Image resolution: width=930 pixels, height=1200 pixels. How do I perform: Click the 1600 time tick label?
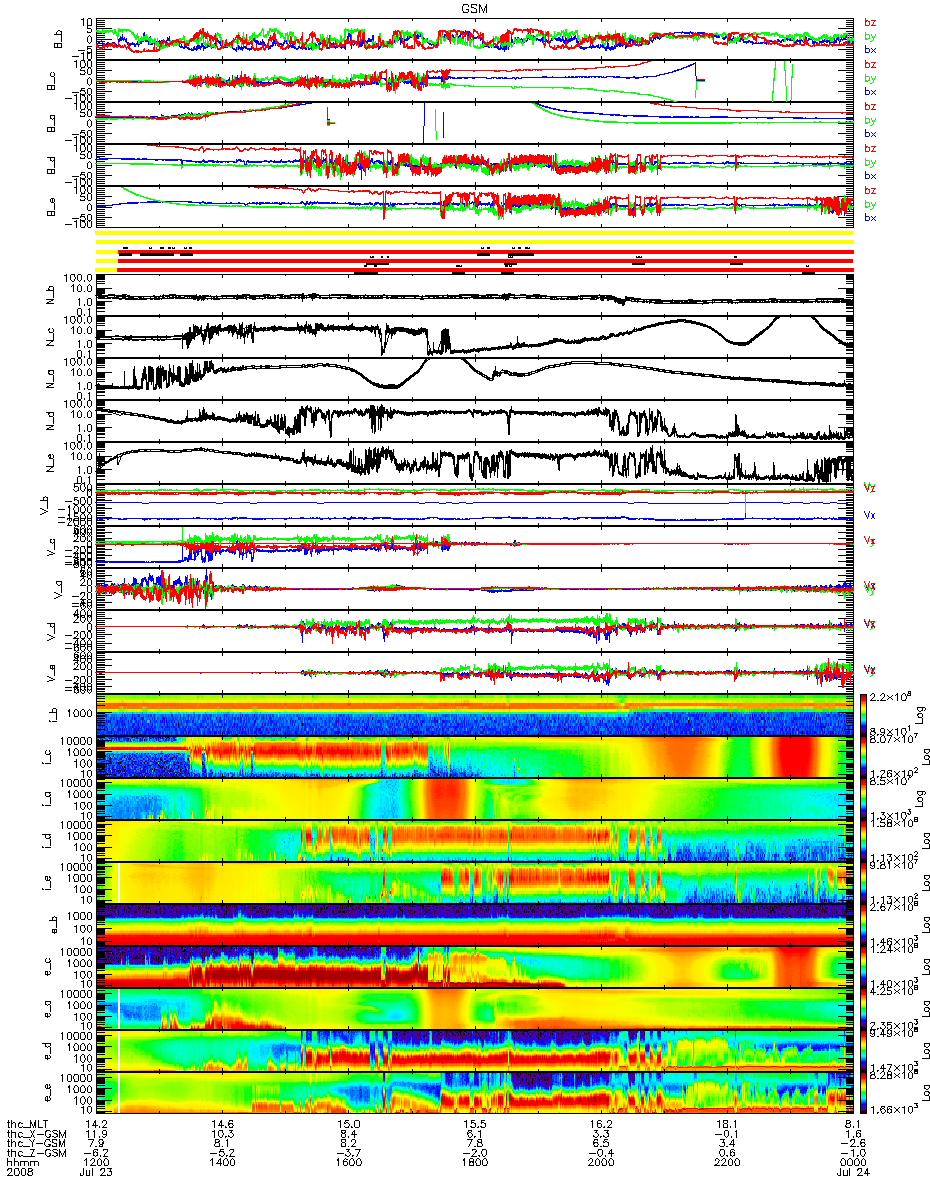click(x=348, y=1163)
